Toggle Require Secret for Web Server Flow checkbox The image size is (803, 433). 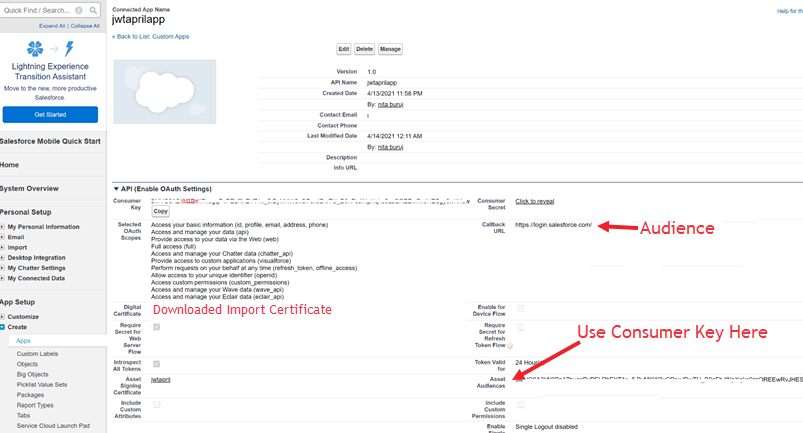pos(157,327)
